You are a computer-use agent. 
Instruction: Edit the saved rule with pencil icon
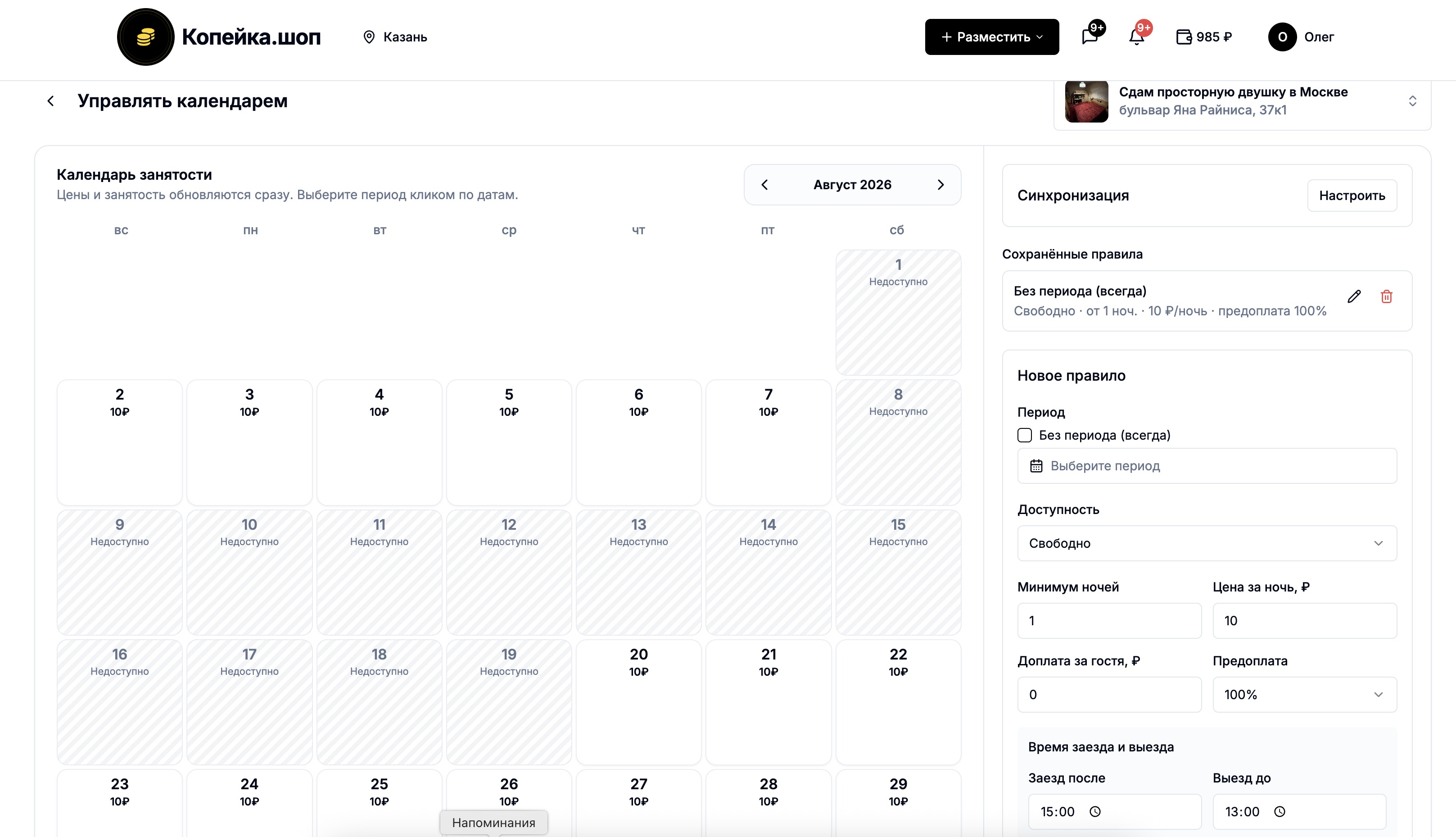[1354, 296]
